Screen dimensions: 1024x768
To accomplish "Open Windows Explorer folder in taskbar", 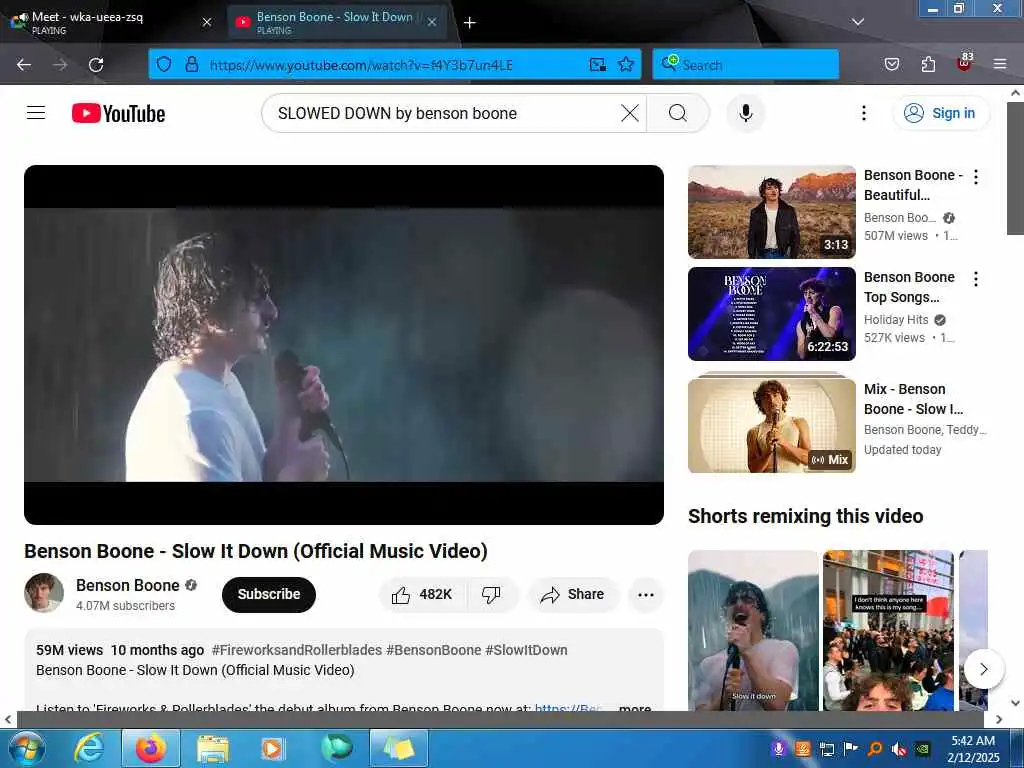I will click(212, 748).
